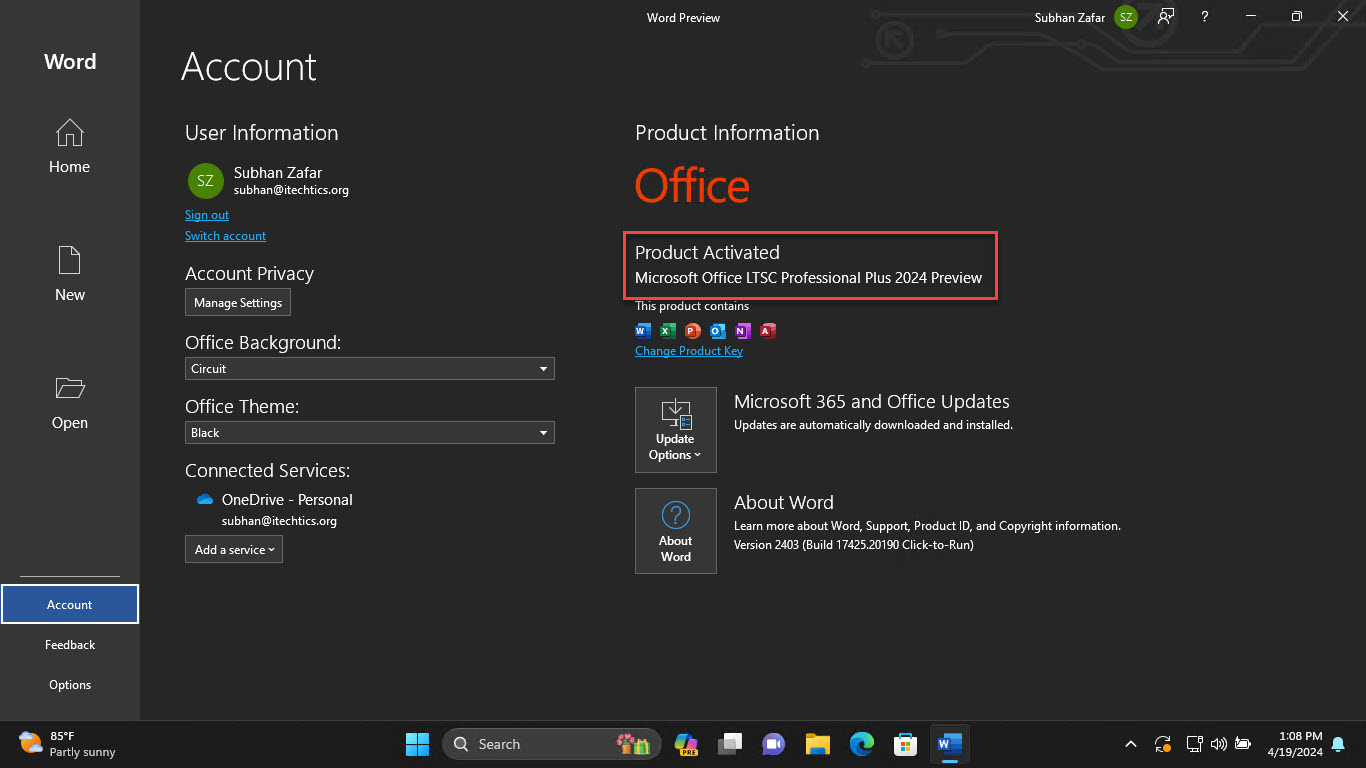Click the sync status tray icon
Screen dimensions: 1366x768
pos(1163,744)
